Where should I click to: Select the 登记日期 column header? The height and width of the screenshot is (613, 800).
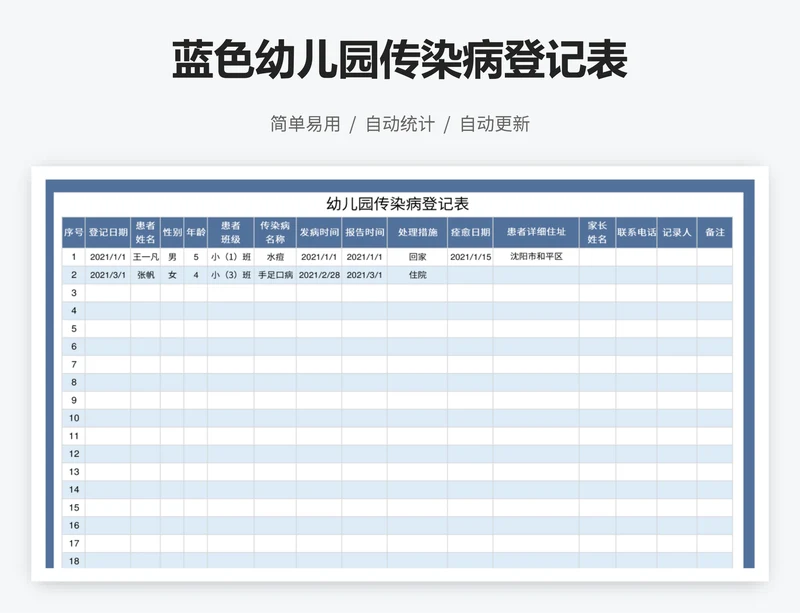tap(108, 232)
